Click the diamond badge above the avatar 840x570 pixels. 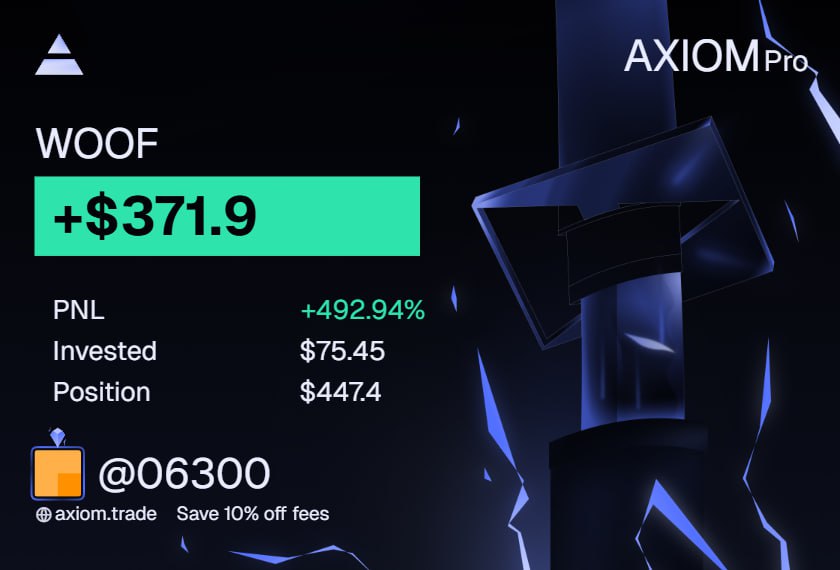(56, 437)
